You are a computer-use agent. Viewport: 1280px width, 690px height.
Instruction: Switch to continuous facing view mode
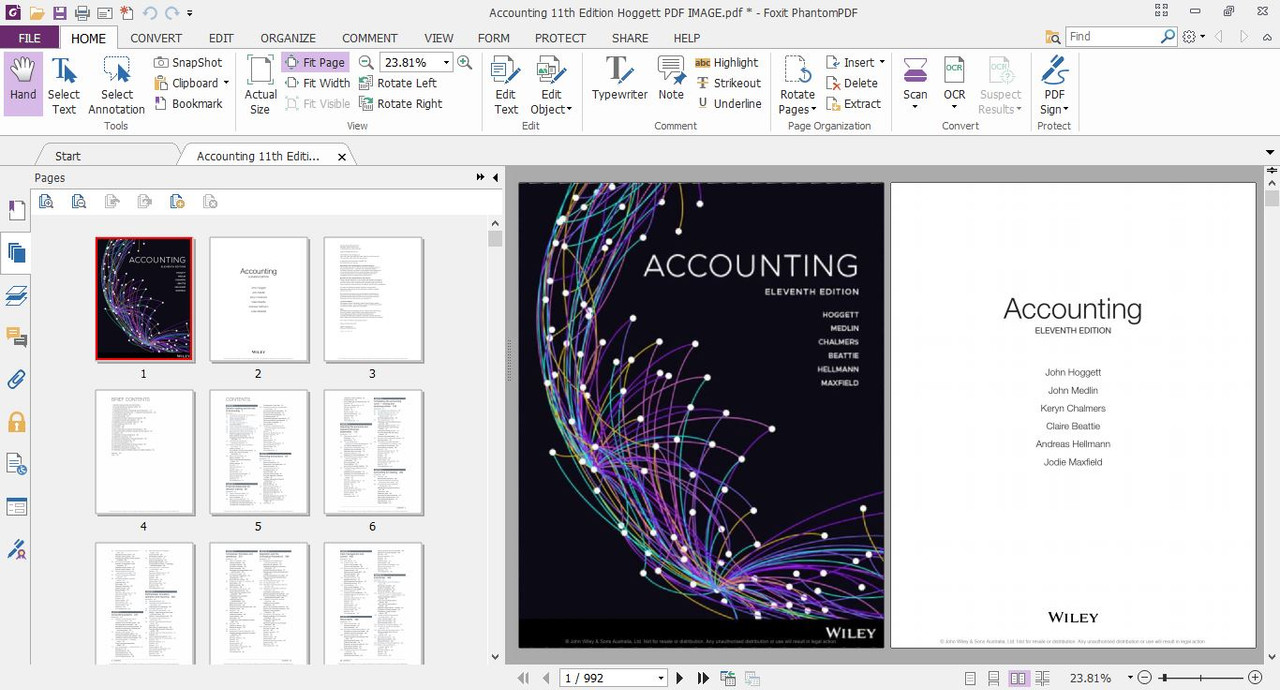[x=1043, y=678]
